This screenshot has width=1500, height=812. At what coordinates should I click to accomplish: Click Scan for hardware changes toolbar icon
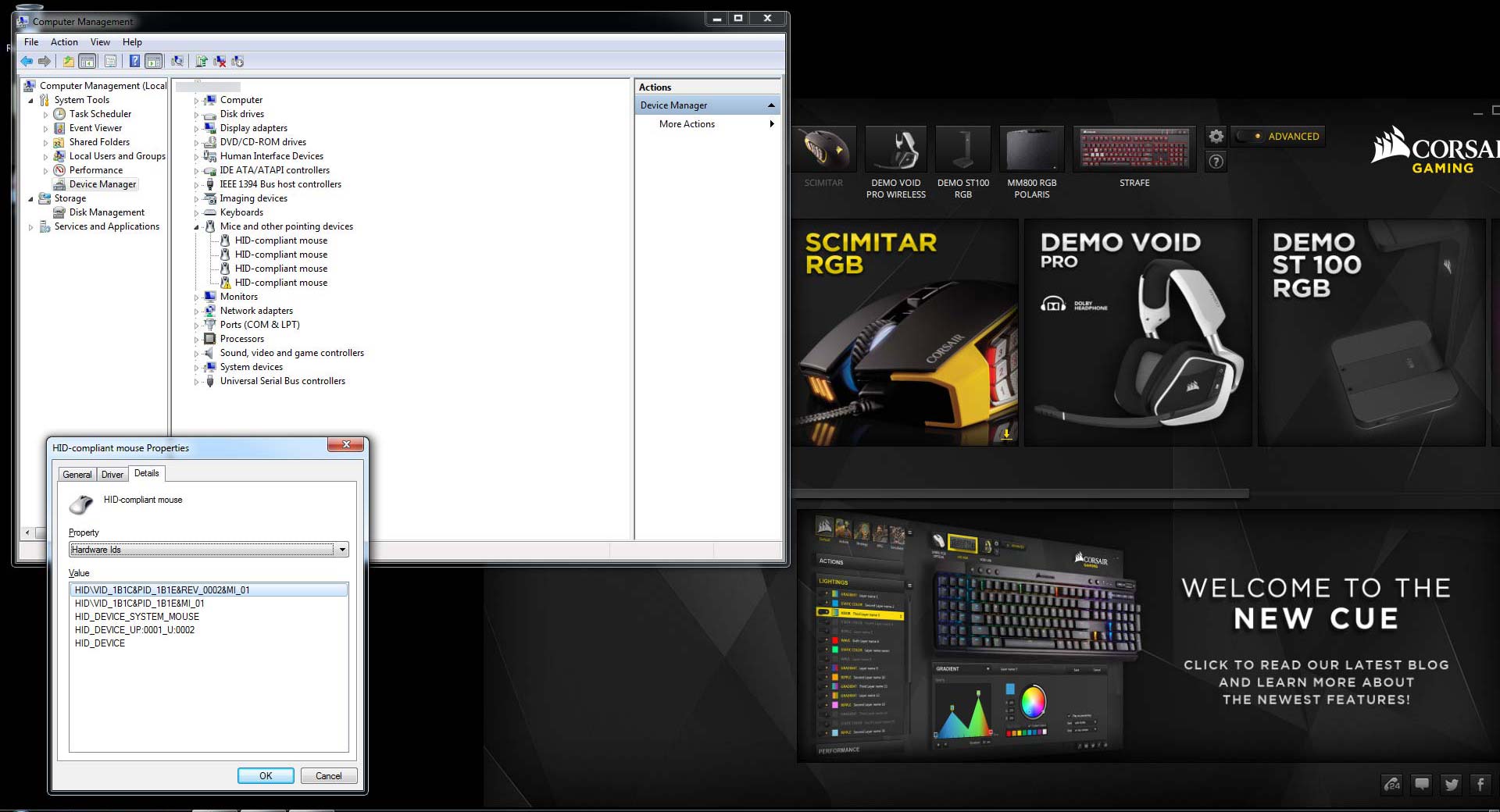point(178,61)
